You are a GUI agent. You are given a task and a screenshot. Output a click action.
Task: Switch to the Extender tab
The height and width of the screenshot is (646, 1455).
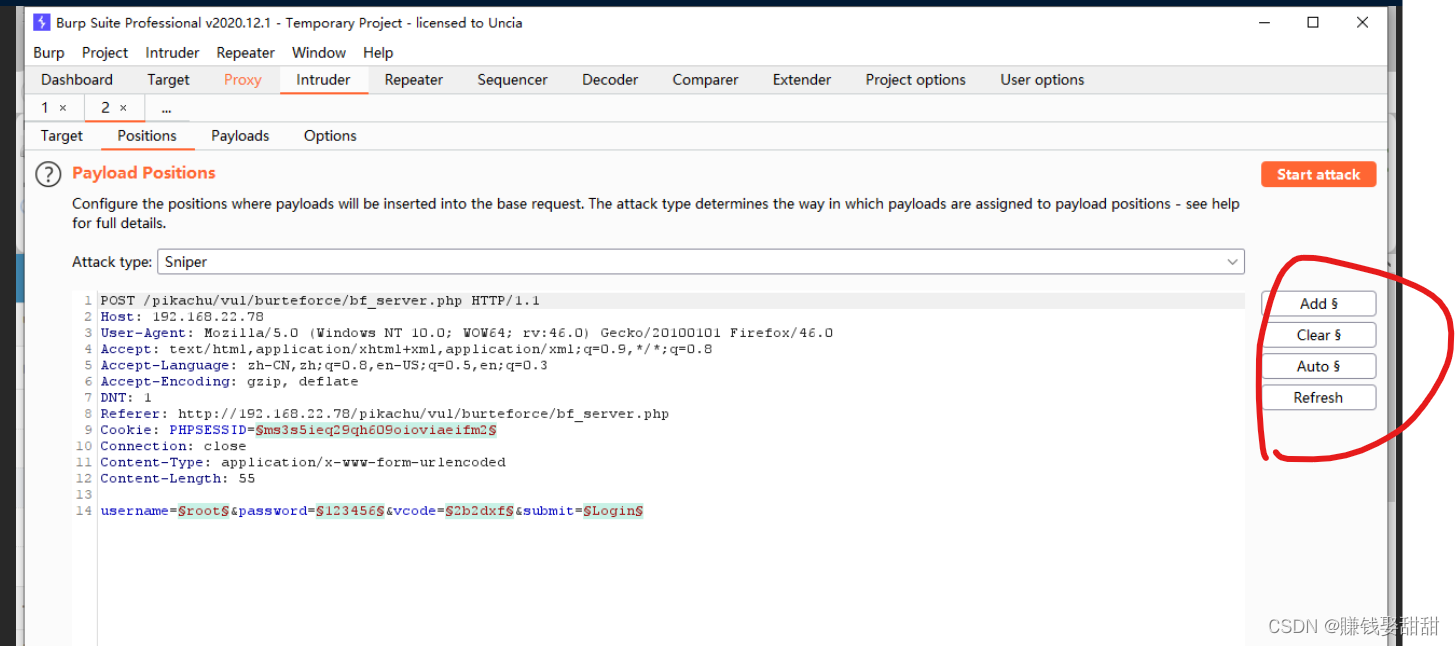click(x=802, y=80)
